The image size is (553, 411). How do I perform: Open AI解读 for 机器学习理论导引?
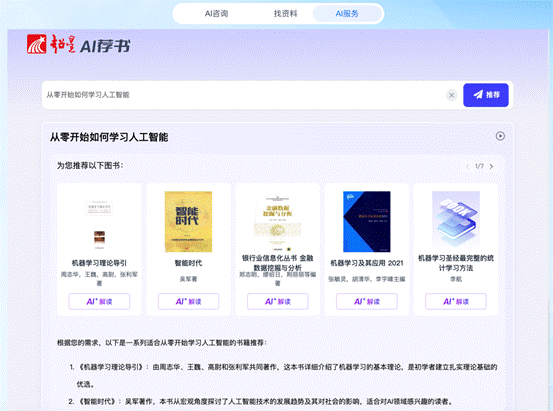point(99,302)
